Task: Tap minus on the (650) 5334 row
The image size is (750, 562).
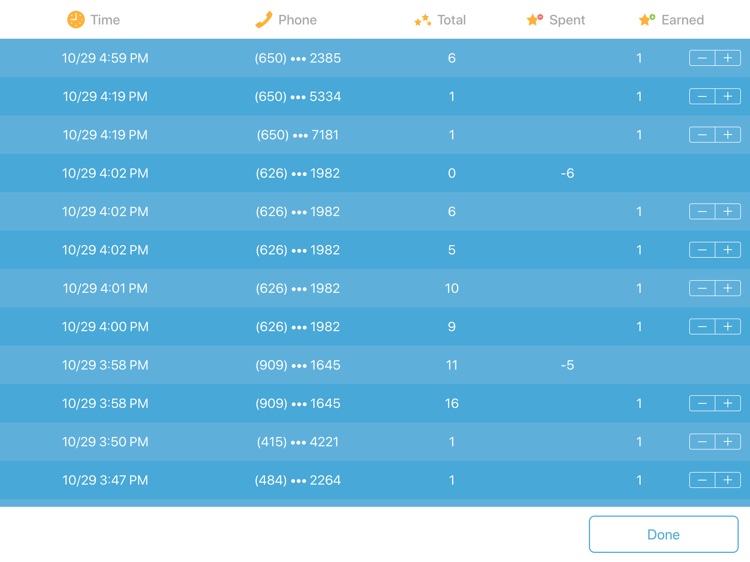Action: pos(702,96)
